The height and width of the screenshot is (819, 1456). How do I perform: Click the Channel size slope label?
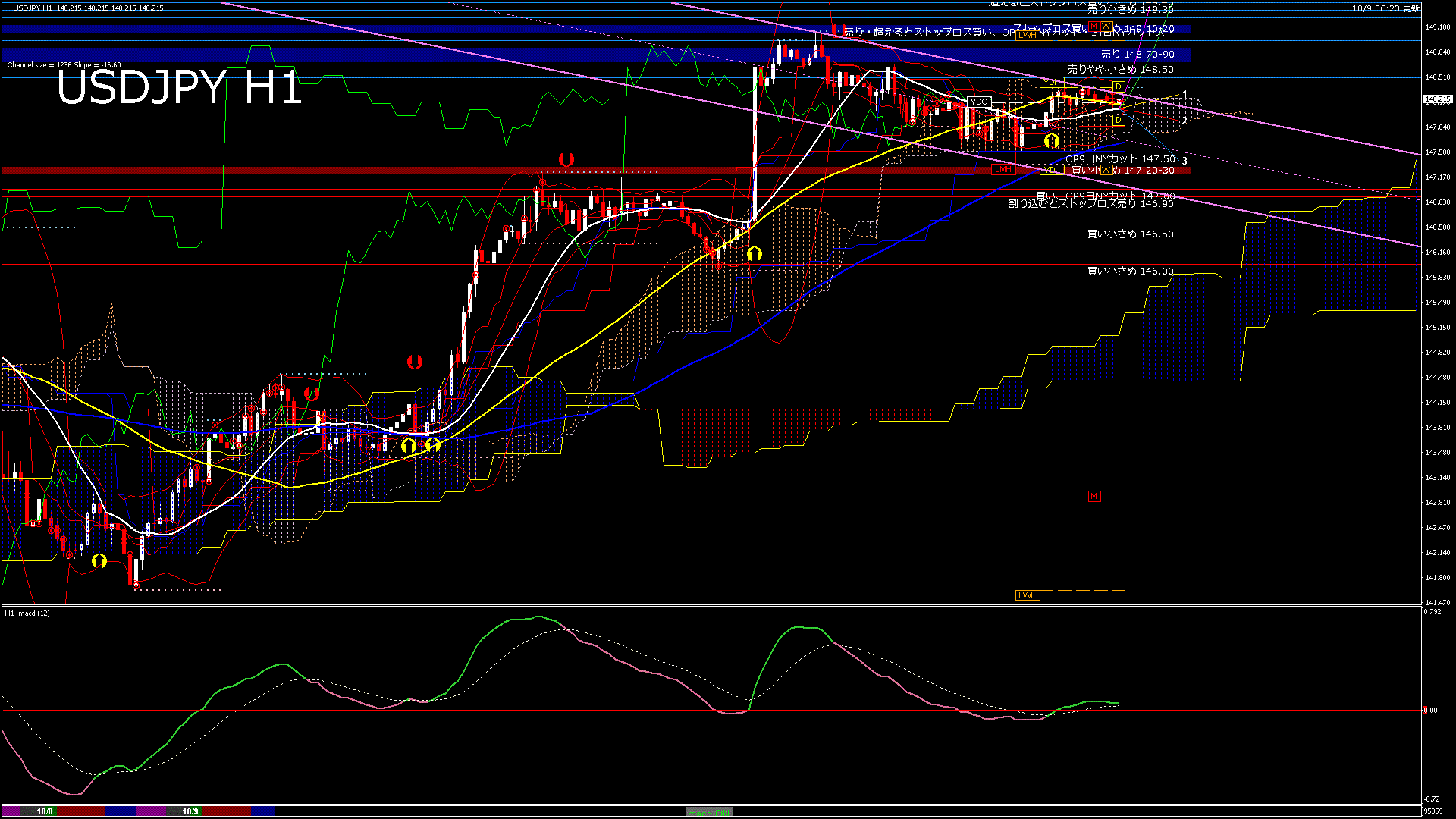(x=64, y=65)
